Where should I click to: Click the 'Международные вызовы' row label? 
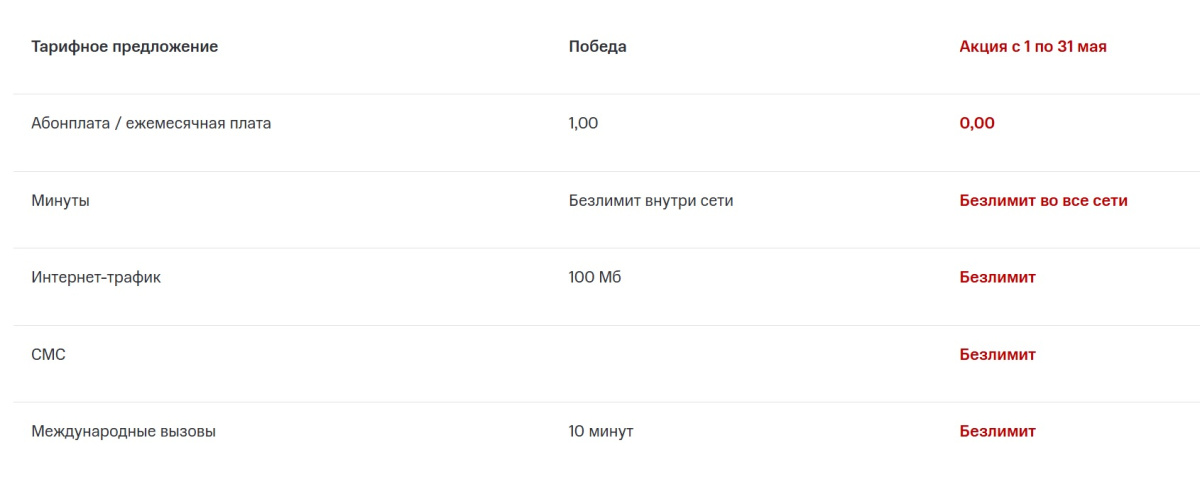123,431
